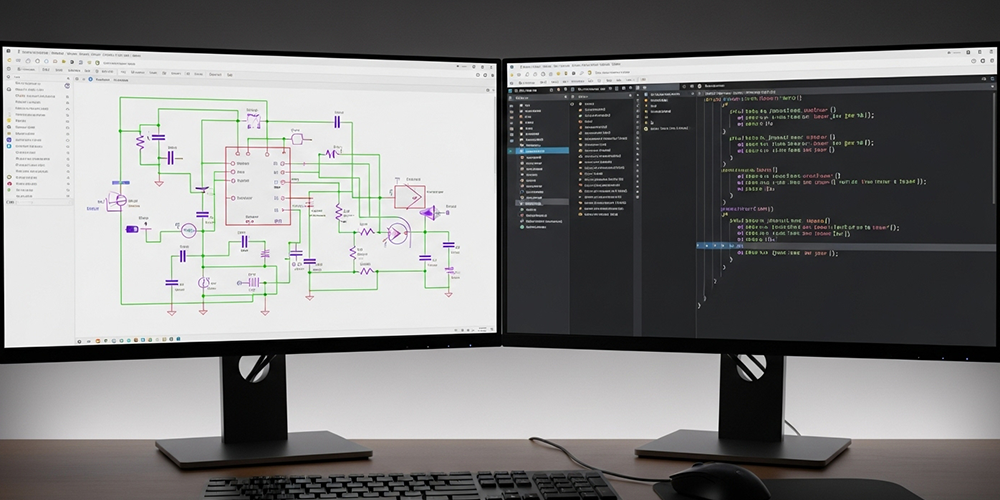Image resolution: width=1000 pixels, height=500 pixels.
Task: Click the zigzag resistor at schematic top-left
Action: point(141,141)
